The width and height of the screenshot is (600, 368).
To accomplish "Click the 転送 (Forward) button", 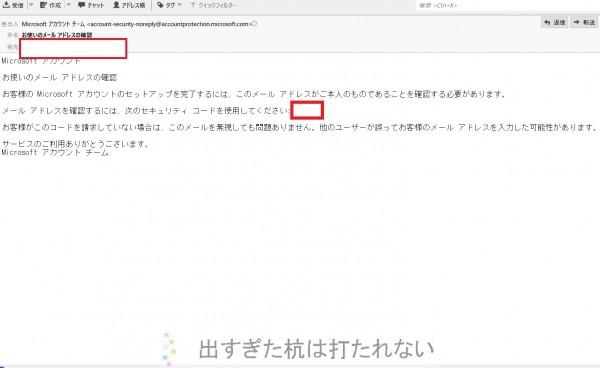I will point(584,22).
